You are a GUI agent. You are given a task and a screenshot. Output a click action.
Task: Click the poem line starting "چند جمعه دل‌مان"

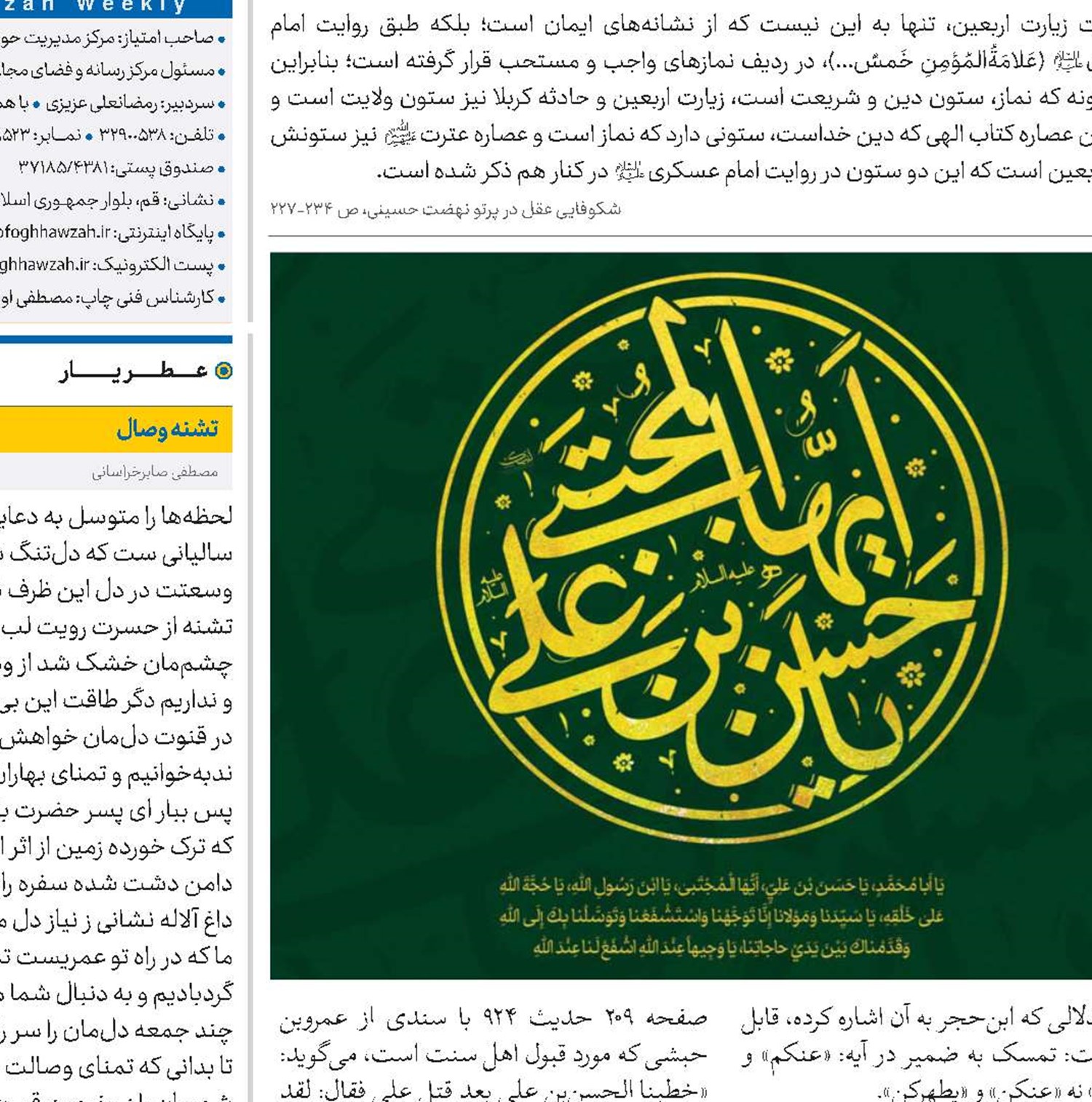pyautogui.click(x=116, y=1031)
